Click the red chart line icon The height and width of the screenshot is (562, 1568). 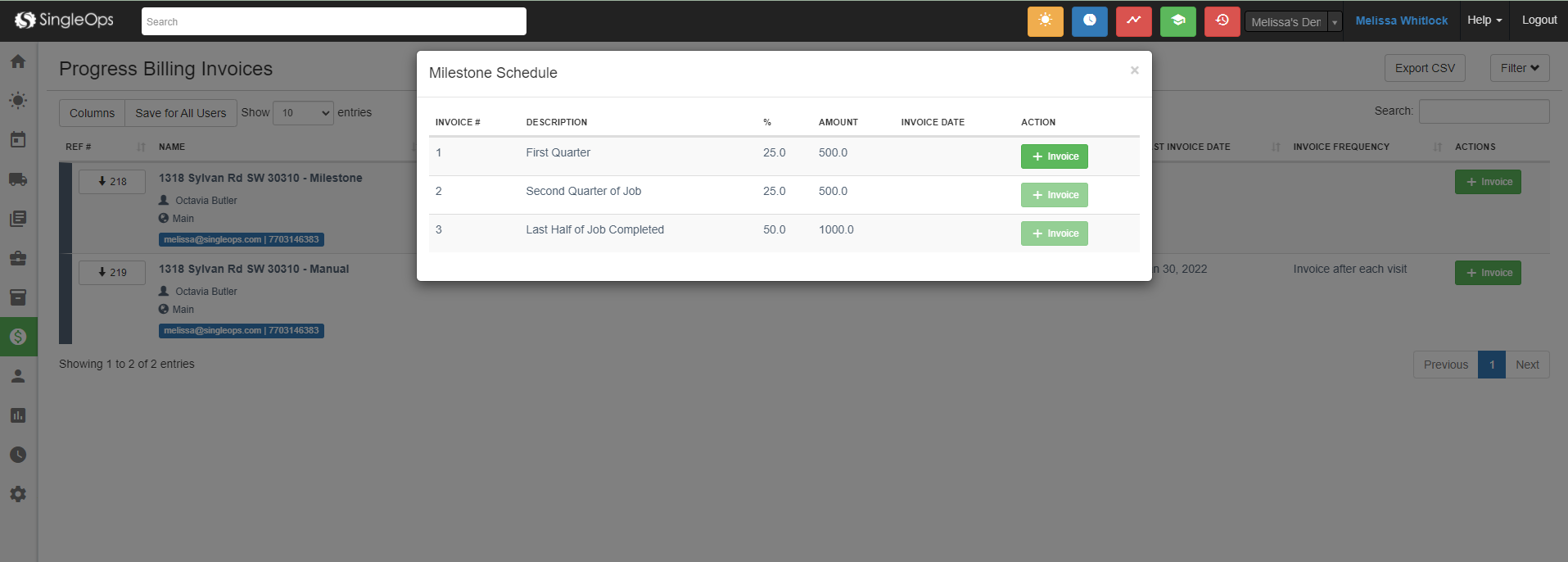[1133, 21]
